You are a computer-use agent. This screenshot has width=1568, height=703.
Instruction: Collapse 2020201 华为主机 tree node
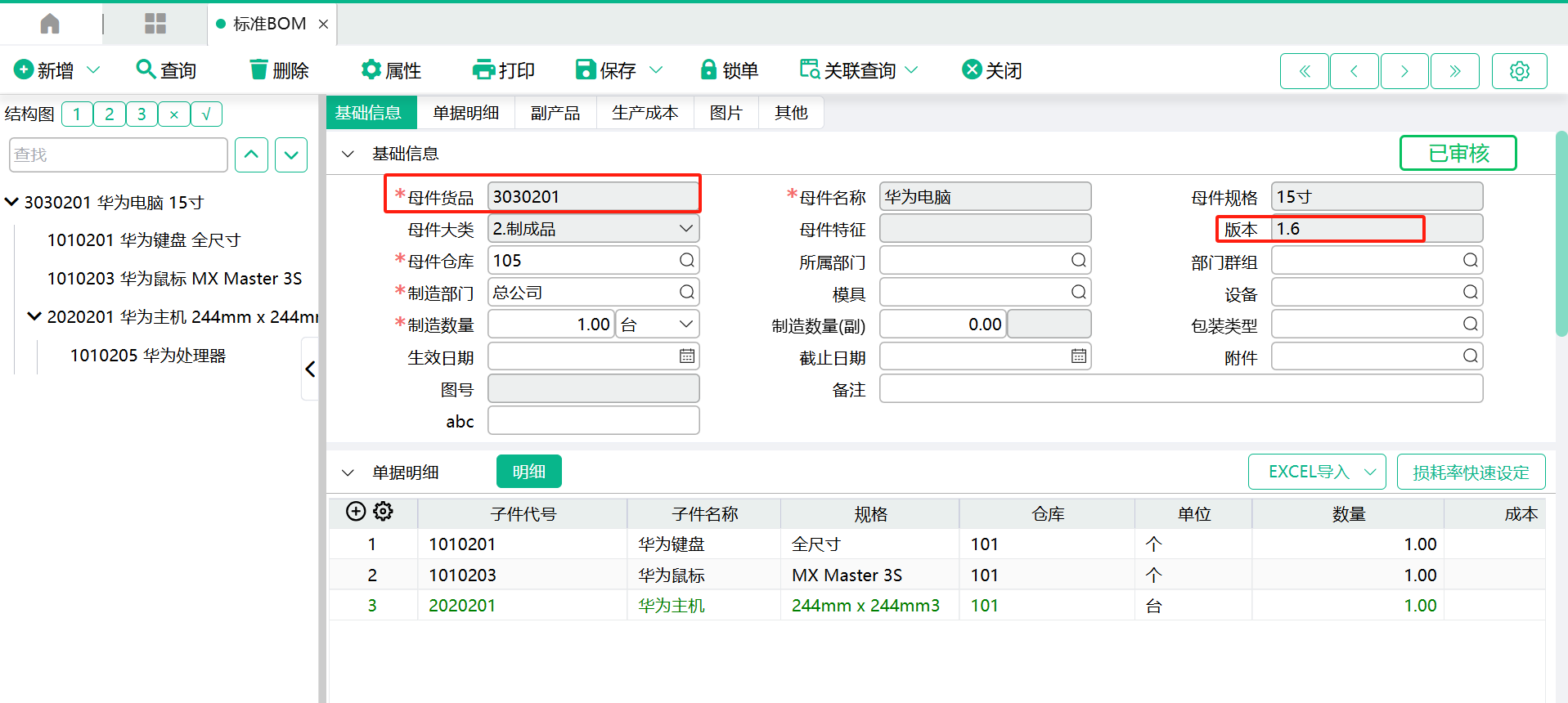(x=34, y=316)
